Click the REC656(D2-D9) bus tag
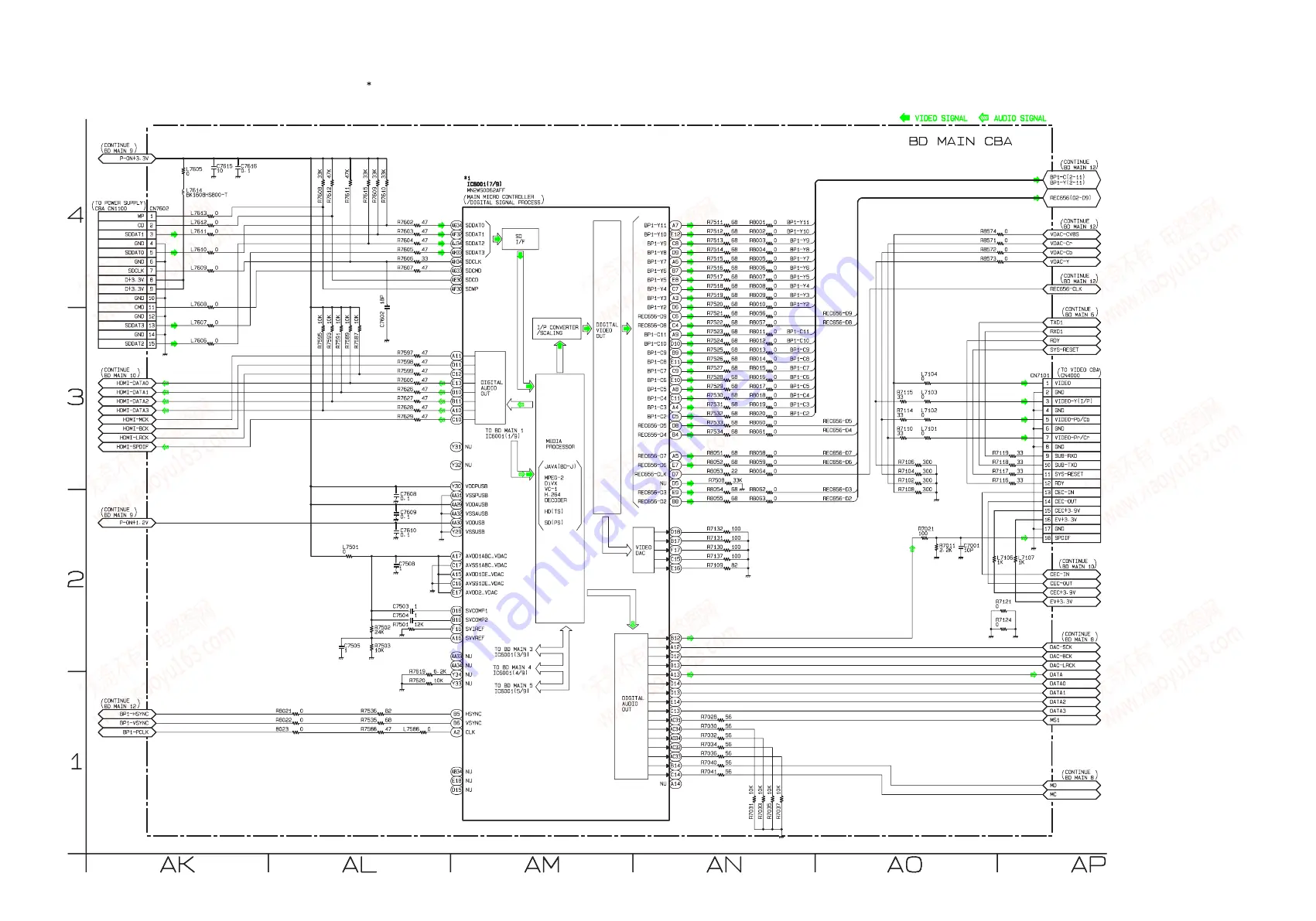 point(1072,198)
